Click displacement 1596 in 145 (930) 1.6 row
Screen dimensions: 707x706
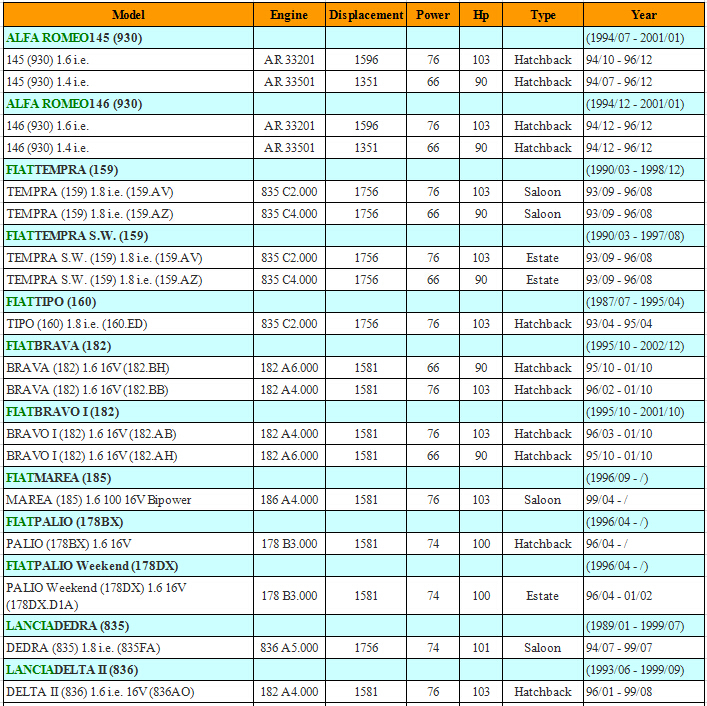(x=366, y=60)
